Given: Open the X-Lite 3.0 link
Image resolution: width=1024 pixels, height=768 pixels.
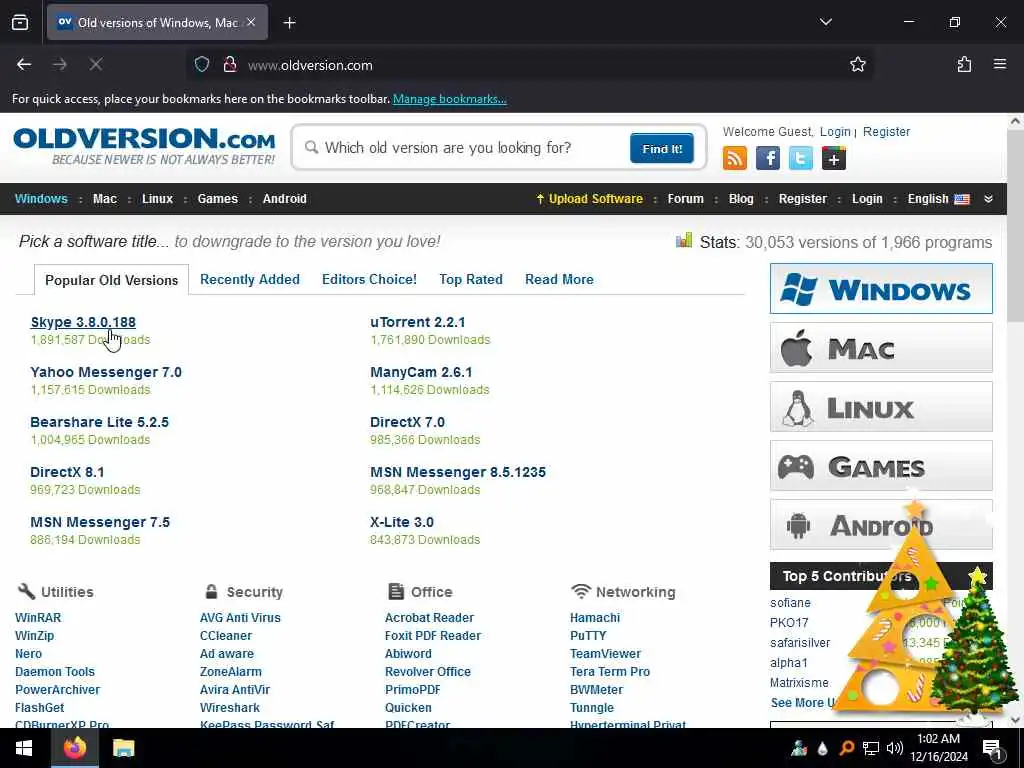Looking at the screenshot, I should (x=402, y=522).
